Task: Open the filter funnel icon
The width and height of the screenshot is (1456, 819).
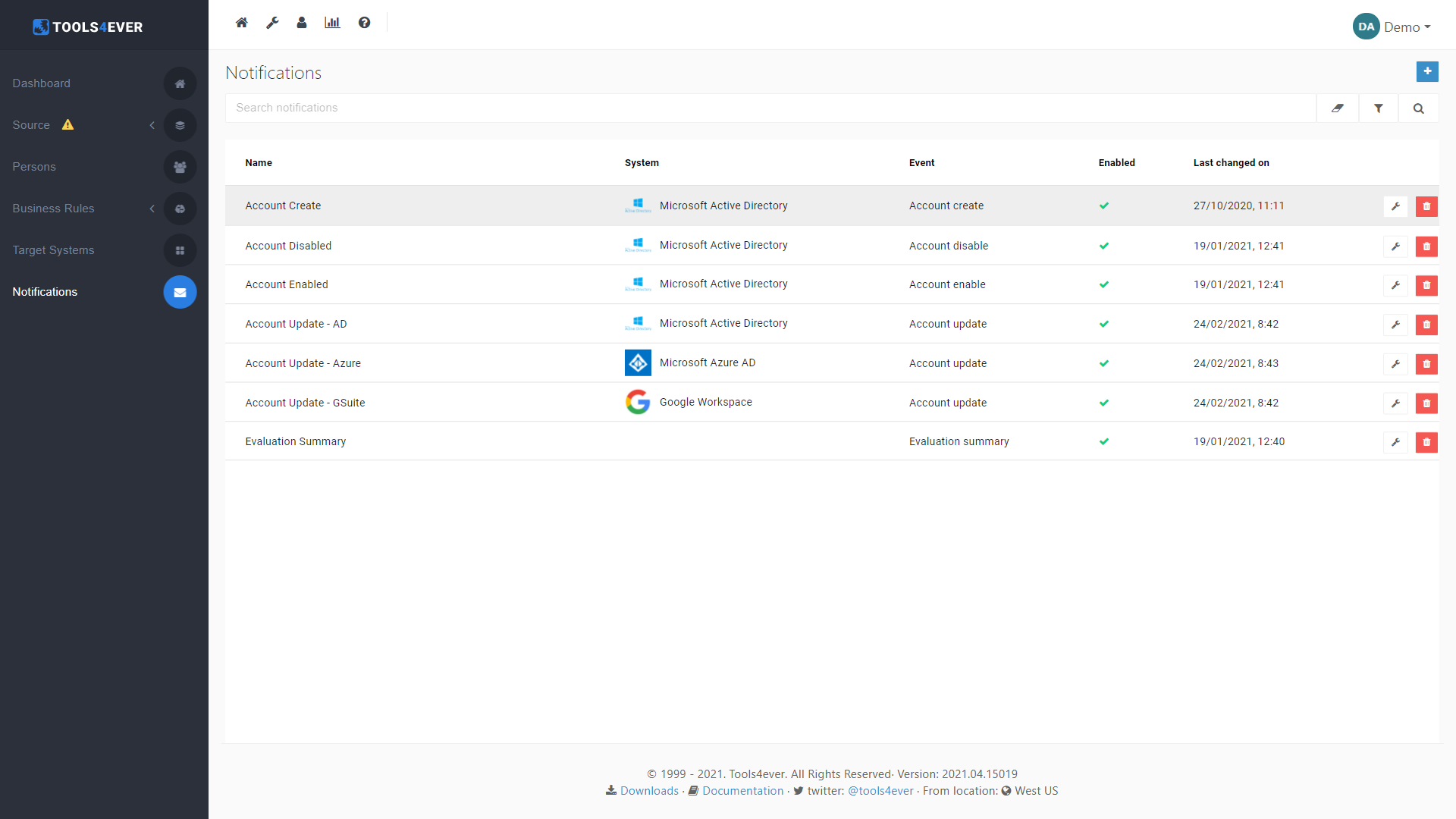Action: click(1379, 108)
